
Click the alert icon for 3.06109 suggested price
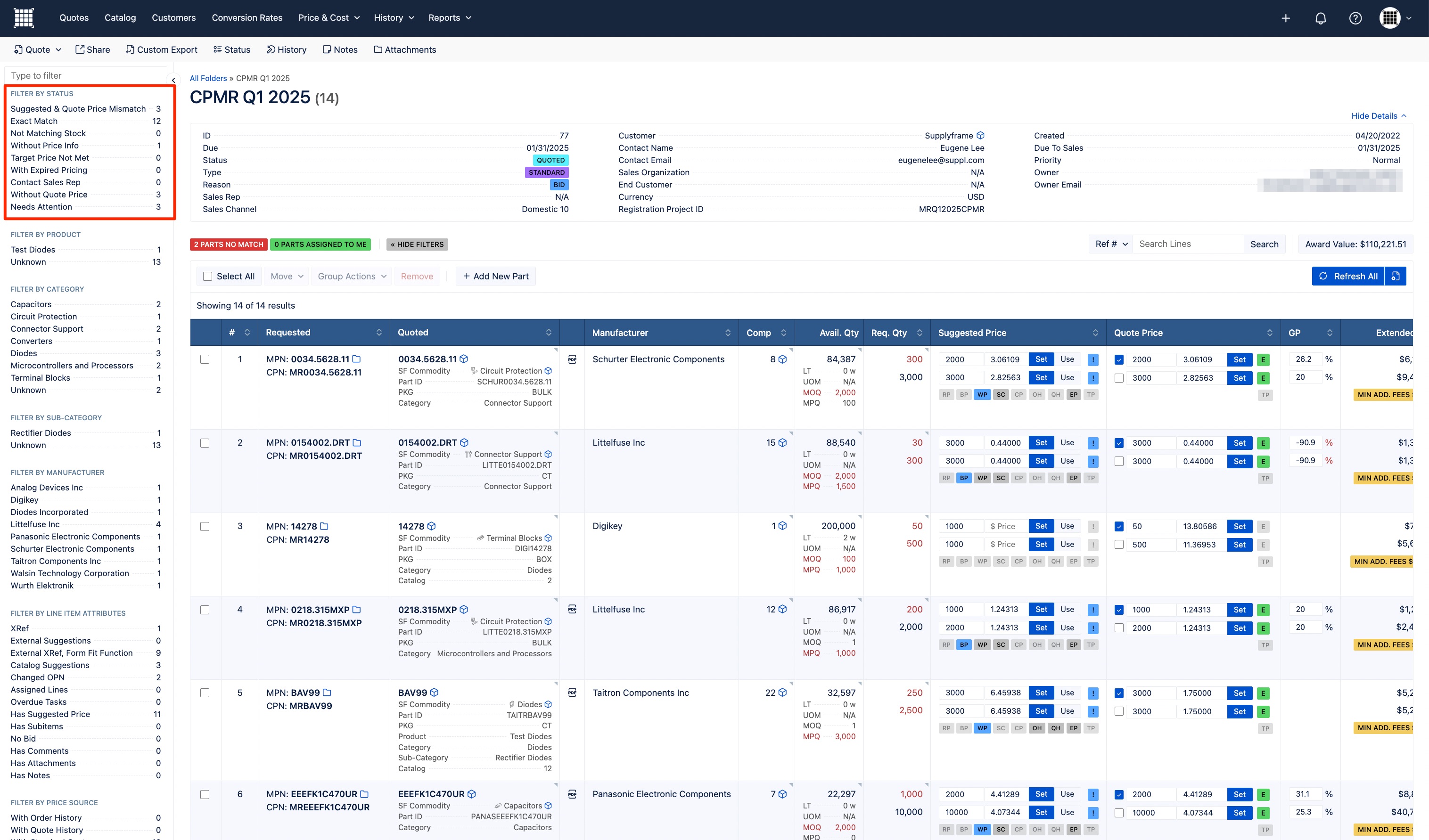1093,359
